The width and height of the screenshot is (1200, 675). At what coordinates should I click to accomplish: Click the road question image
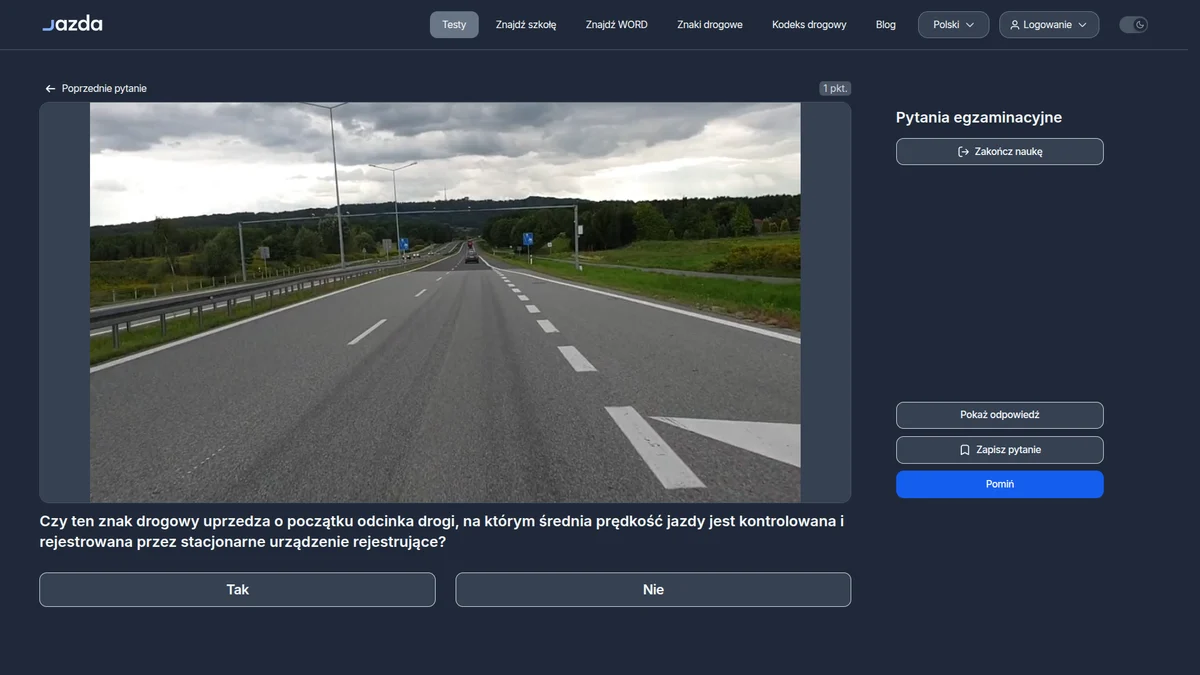445,302
